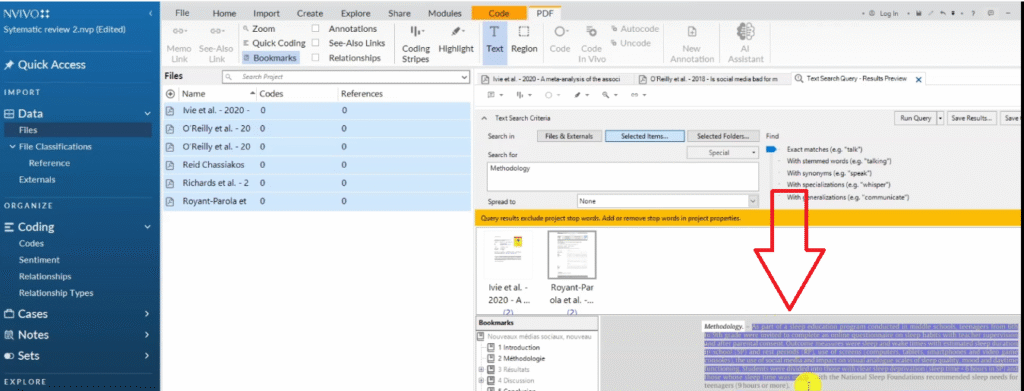Move the Find match-level slider handle
The width and height of the screenshot is (1024, 391).
coord(771,149)
